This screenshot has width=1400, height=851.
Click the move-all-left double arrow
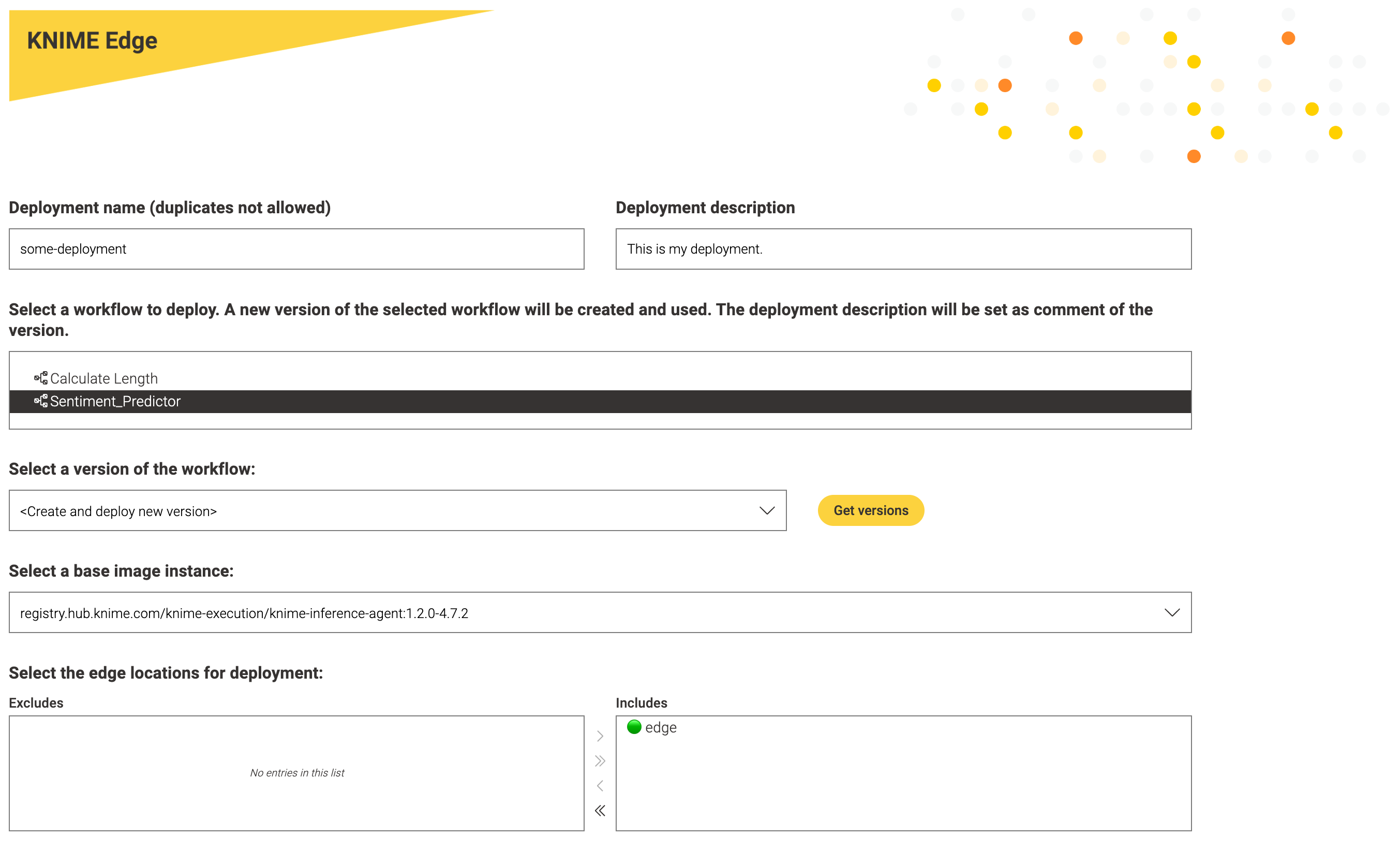tap(600, 811)
